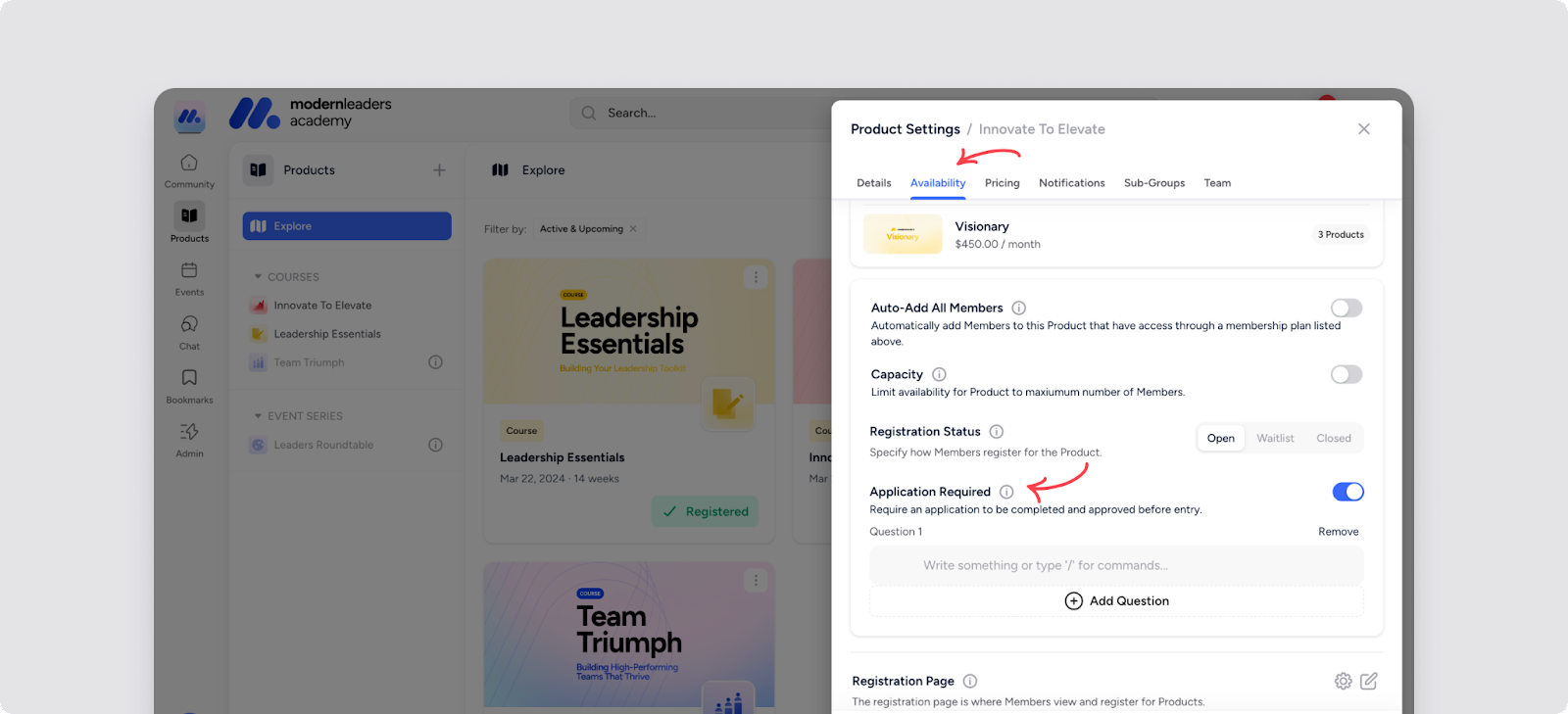Screen dimensions: 1568x714
Task: Open Bookmarks in the sidebar
Action: point(189,385)
